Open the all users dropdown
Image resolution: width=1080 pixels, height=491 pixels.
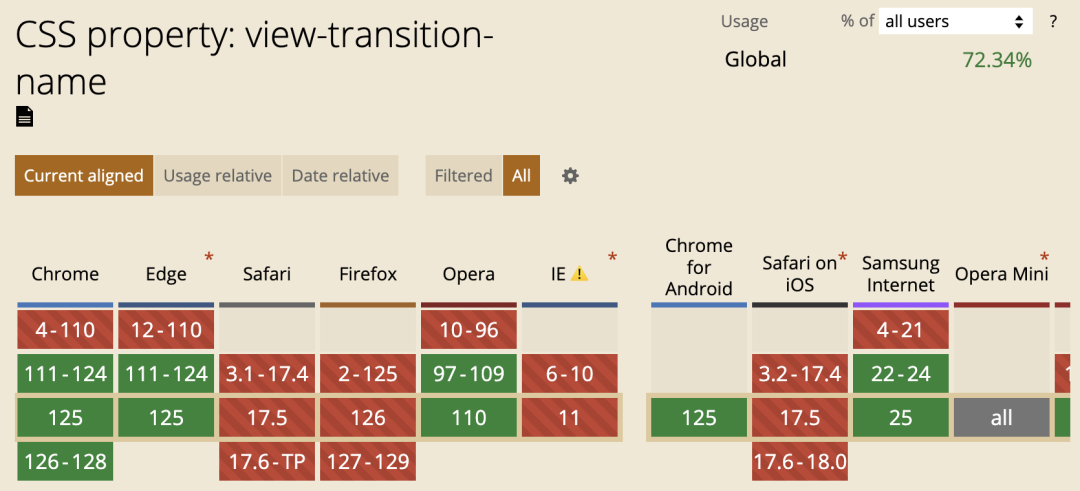pos(955,21)
